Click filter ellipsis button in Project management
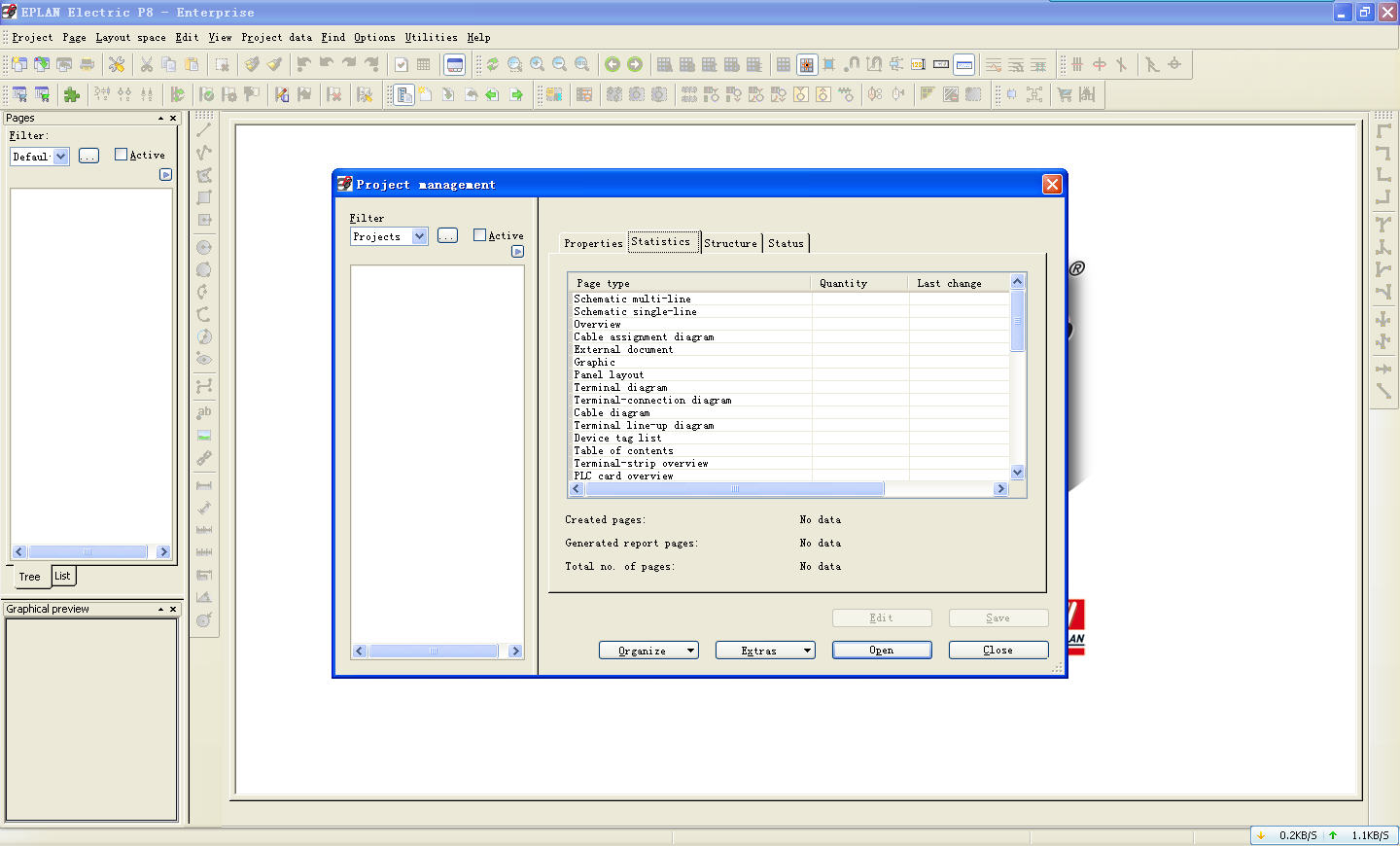The width and height of the screenshot is (1400, 846). click(x=447, y=236)
